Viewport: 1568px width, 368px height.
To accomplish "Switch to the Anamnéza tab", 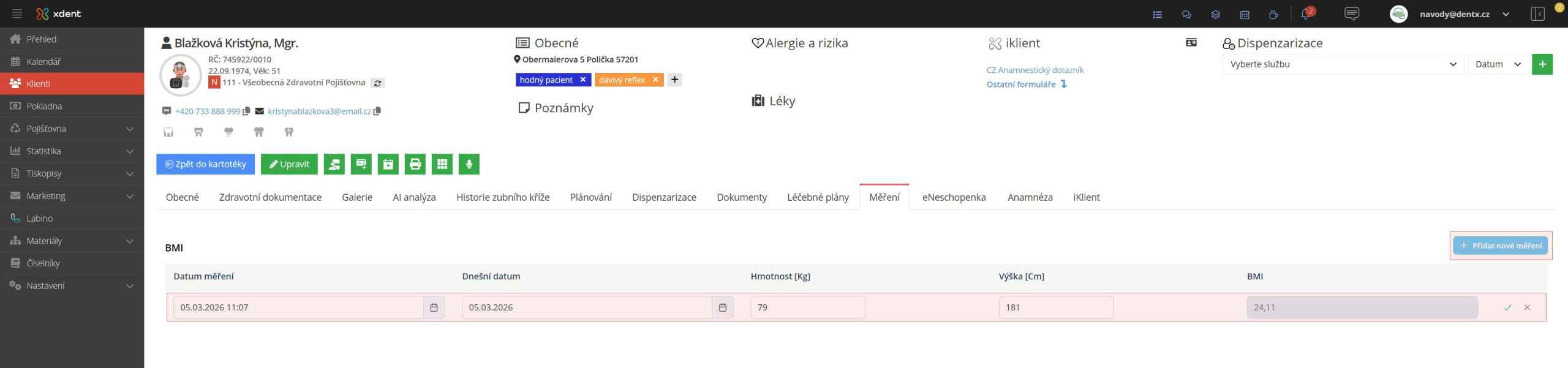I will click(1030, 197).
